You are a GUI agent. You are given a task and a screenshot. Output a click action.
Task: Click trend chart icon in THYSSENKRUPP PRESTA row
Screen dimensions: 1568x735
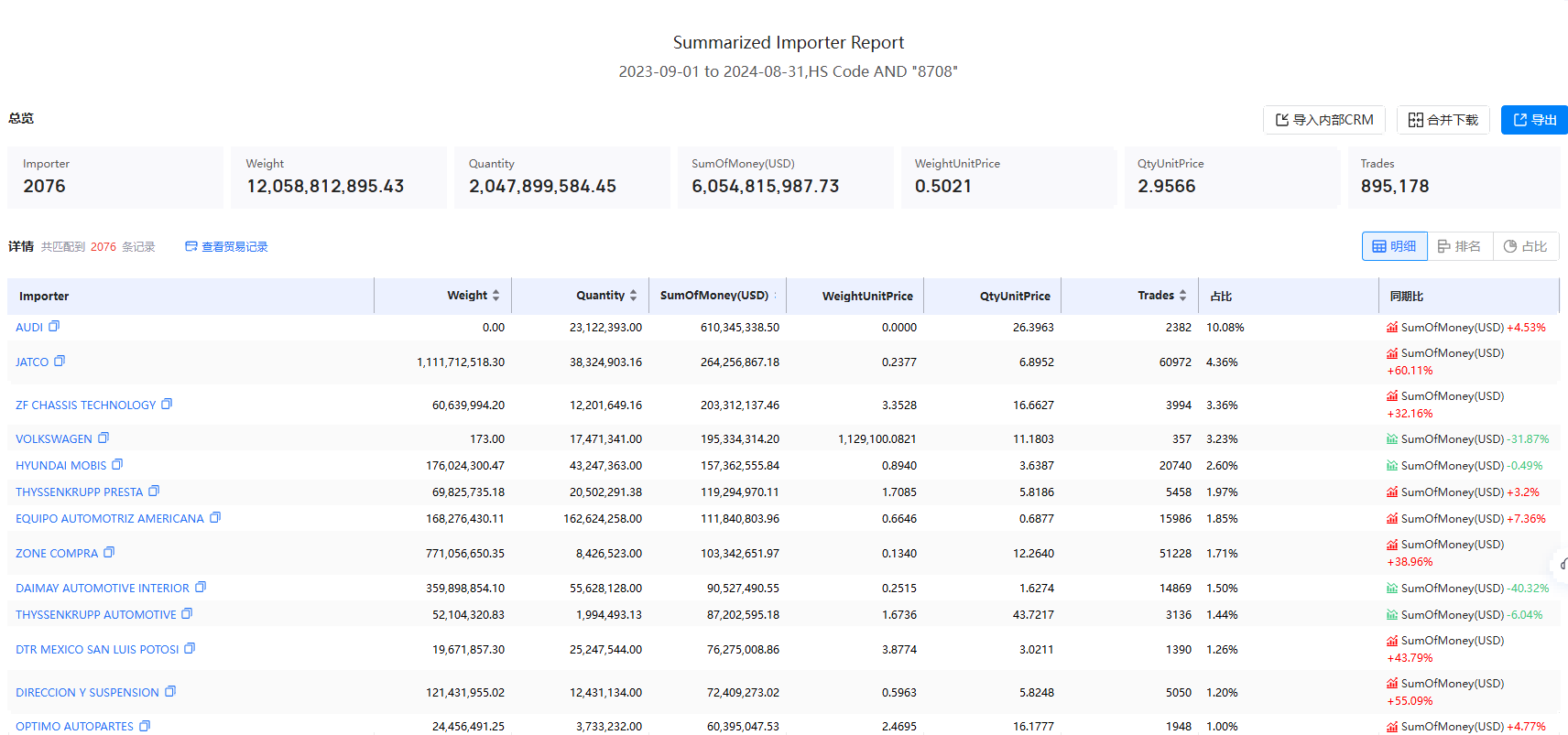(x=1392, y=492)
